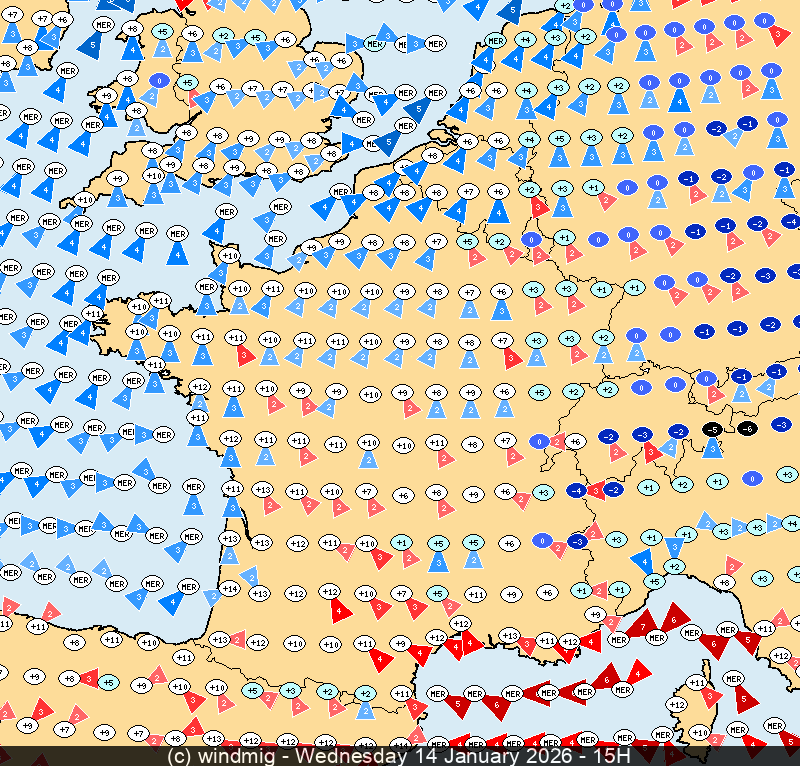Click the dark blue -4 marker beside red arrow

(576, 490)
